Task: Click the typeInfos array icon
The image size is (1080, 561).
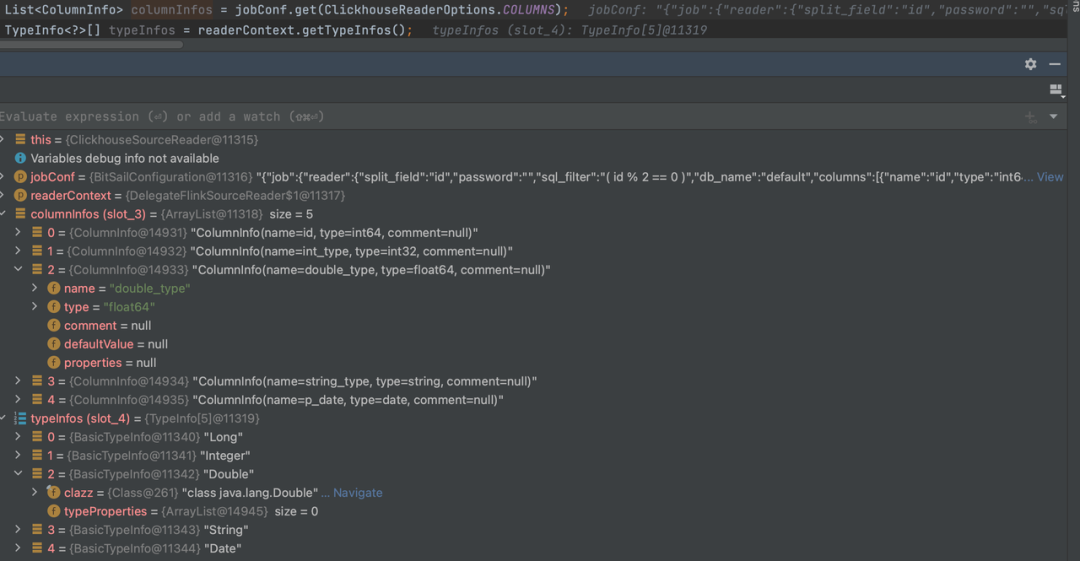Action: 20,419
